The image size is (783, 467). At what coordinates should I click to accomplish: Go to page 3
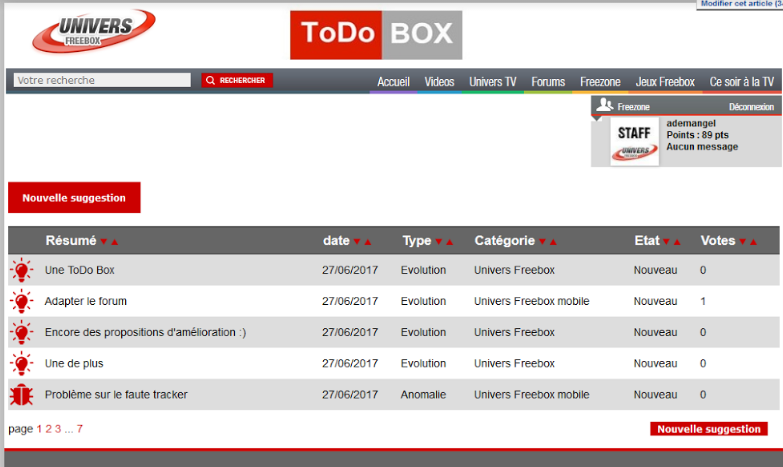58,429
